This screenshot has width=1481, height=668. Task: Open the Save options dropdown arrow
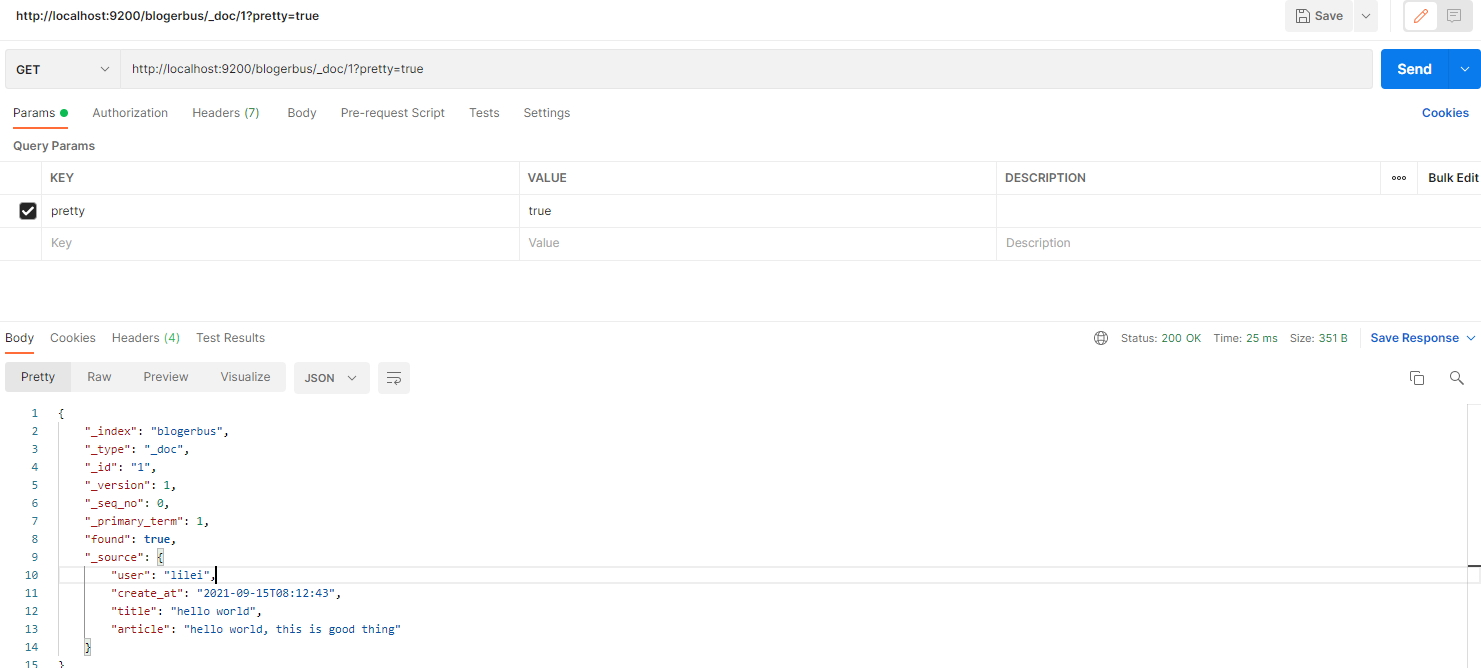[x=1366, y=16]
